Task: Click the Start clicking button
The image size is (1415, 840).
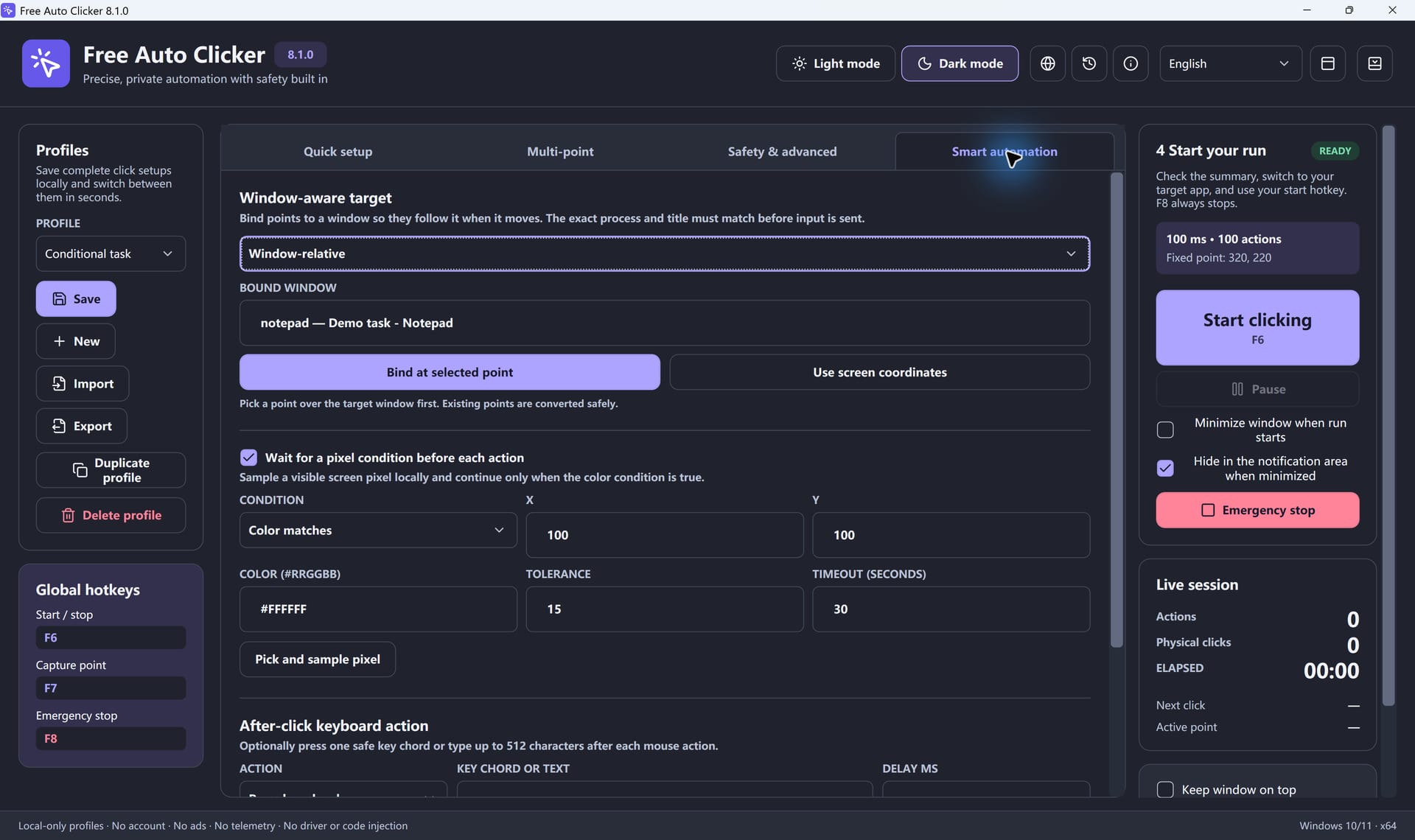Action: pyautogui.click(x=1257, y=327)
